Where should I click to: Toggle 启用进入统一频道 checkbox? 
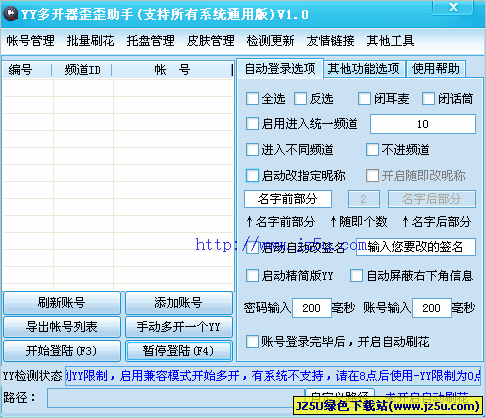point(252,124)
